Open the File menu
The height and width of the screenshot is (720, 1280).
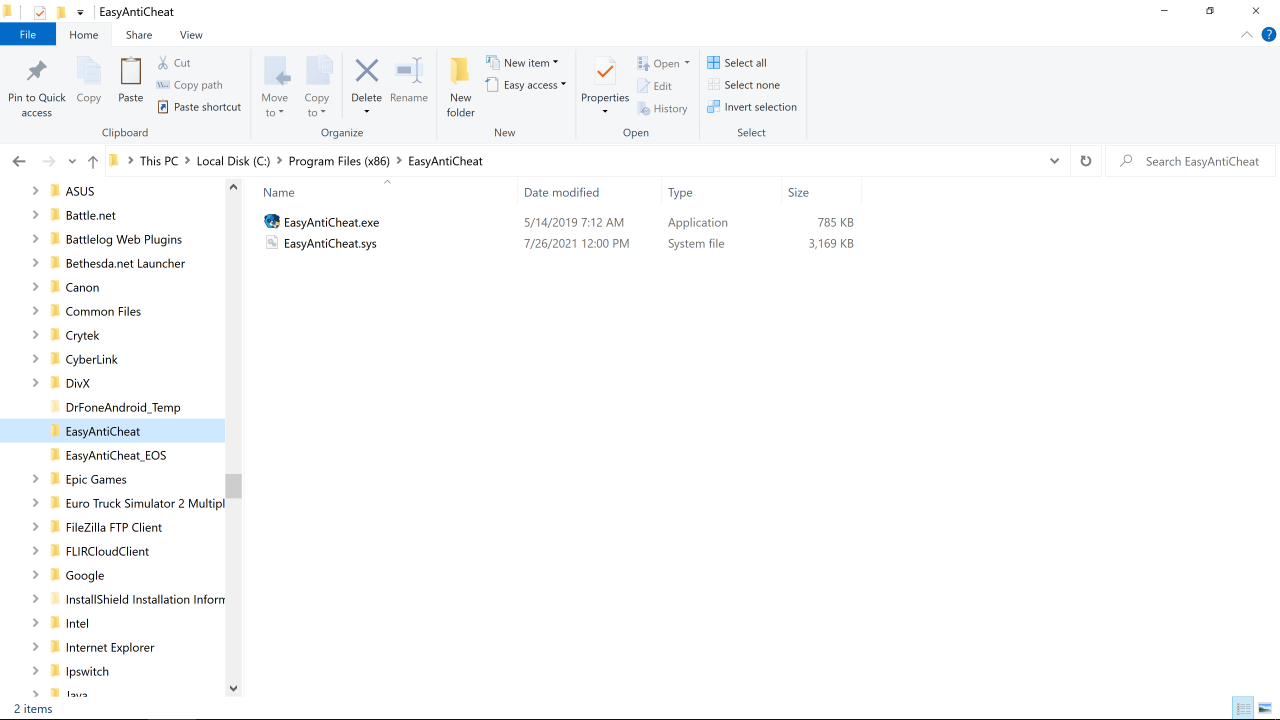tap(28, 35)
